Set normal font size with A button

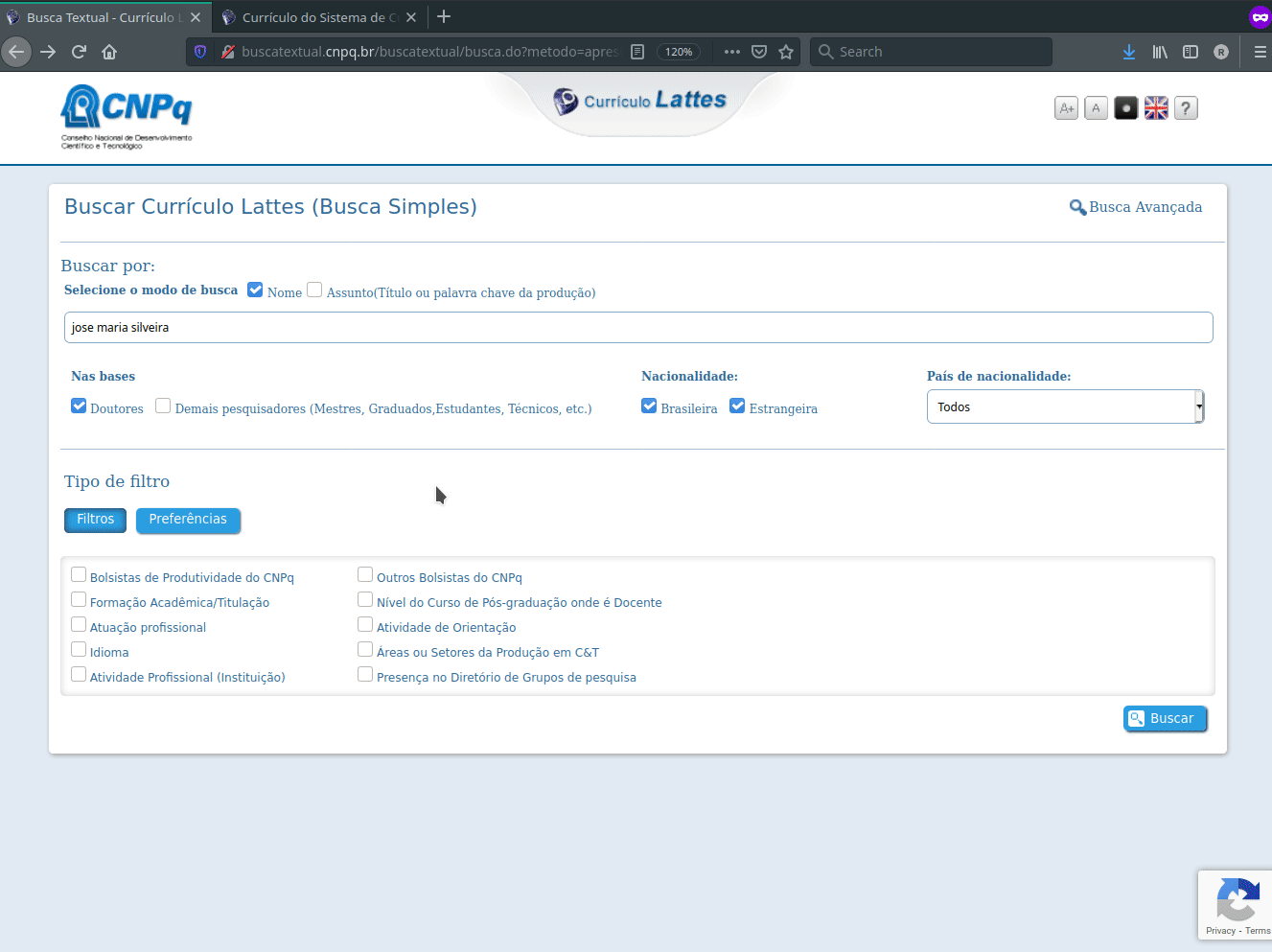point(1097,108)
